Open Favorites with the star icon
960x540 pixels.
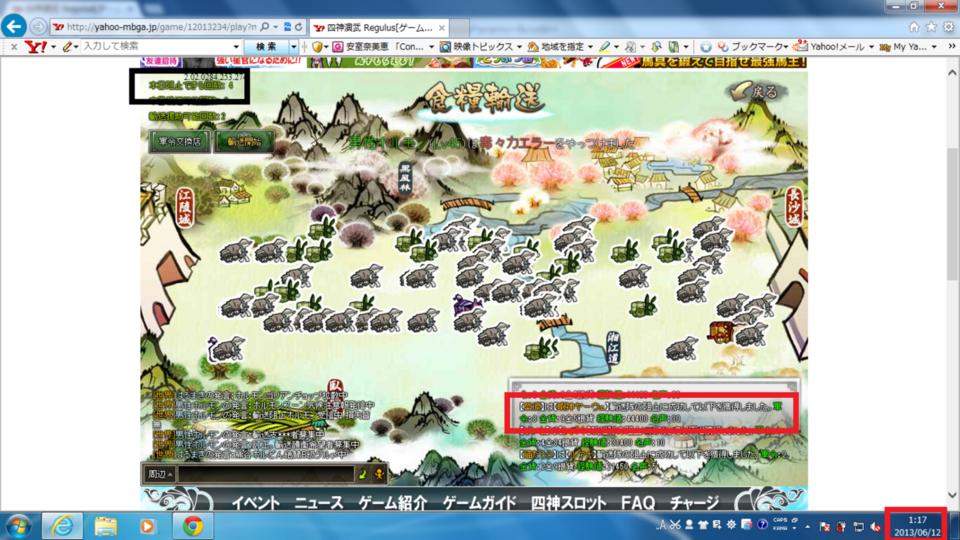(x=931, y=27)
